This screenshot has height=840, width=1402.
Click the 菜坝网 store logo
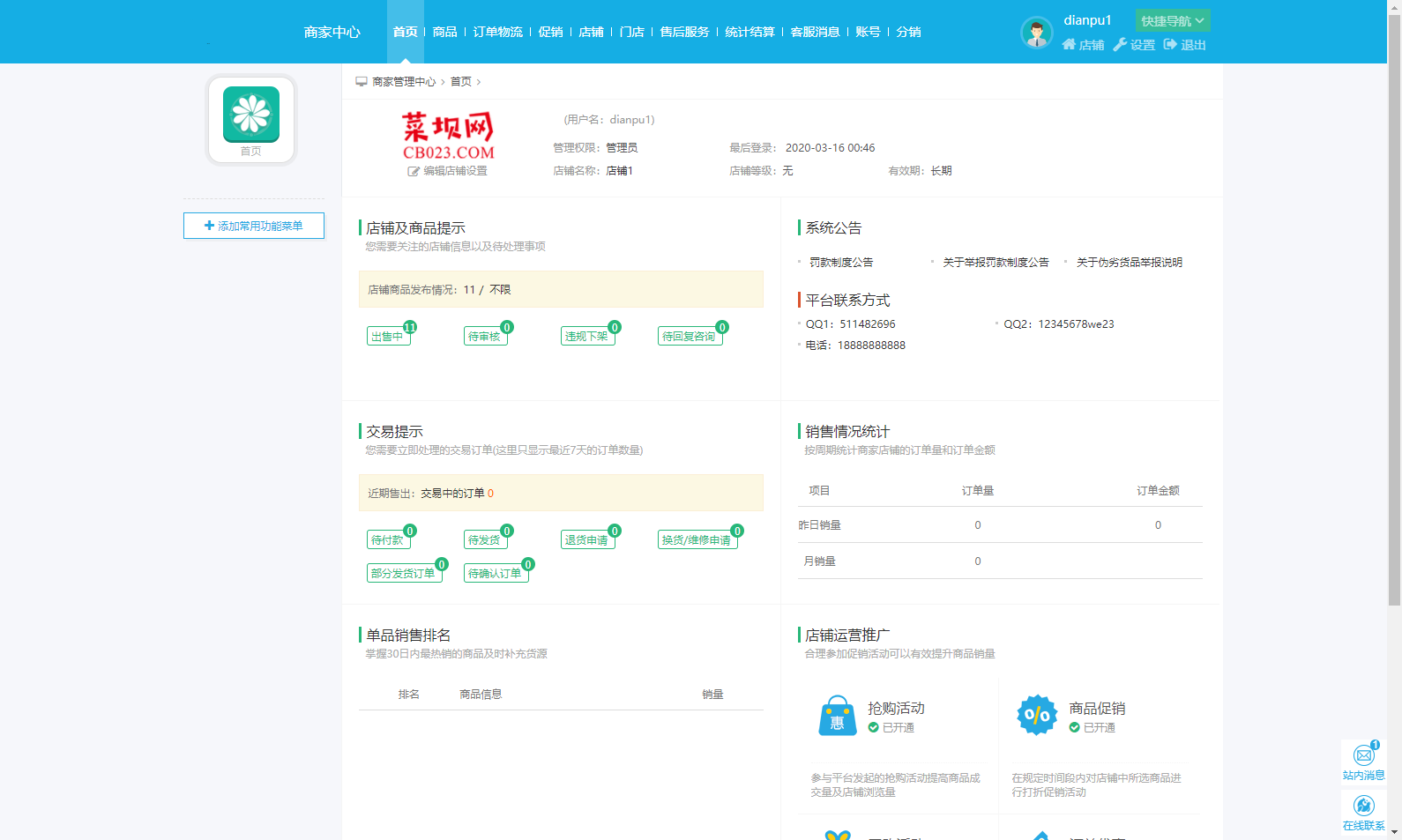448,136
